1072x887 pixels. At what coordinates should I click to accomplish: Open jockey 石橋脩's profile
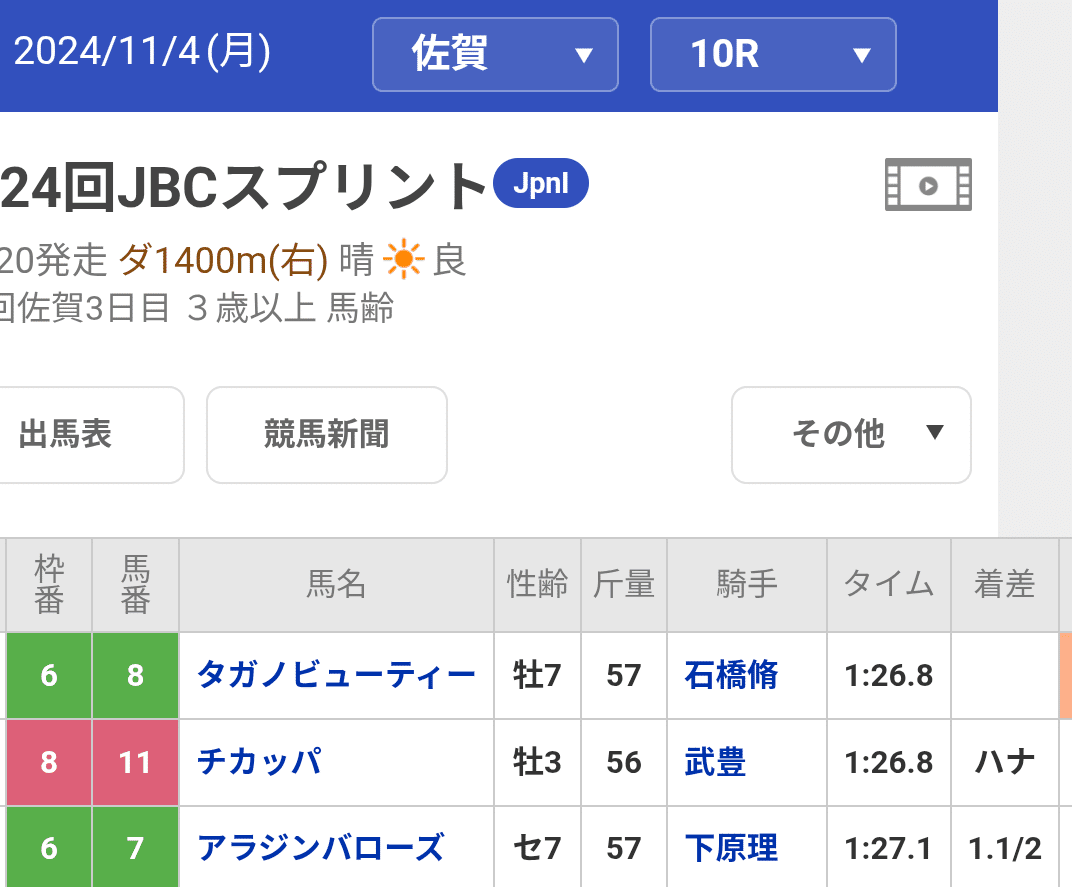tap(731, 676)
